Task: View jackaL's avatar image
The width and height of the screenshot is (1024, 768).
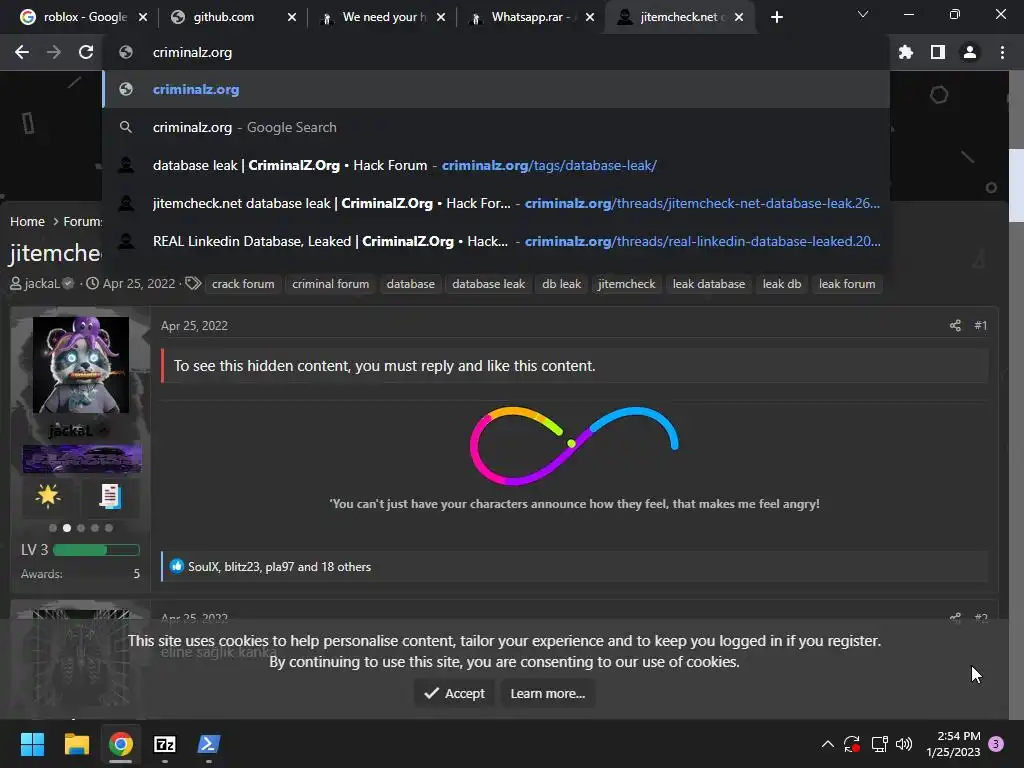Action: point(81,364)
